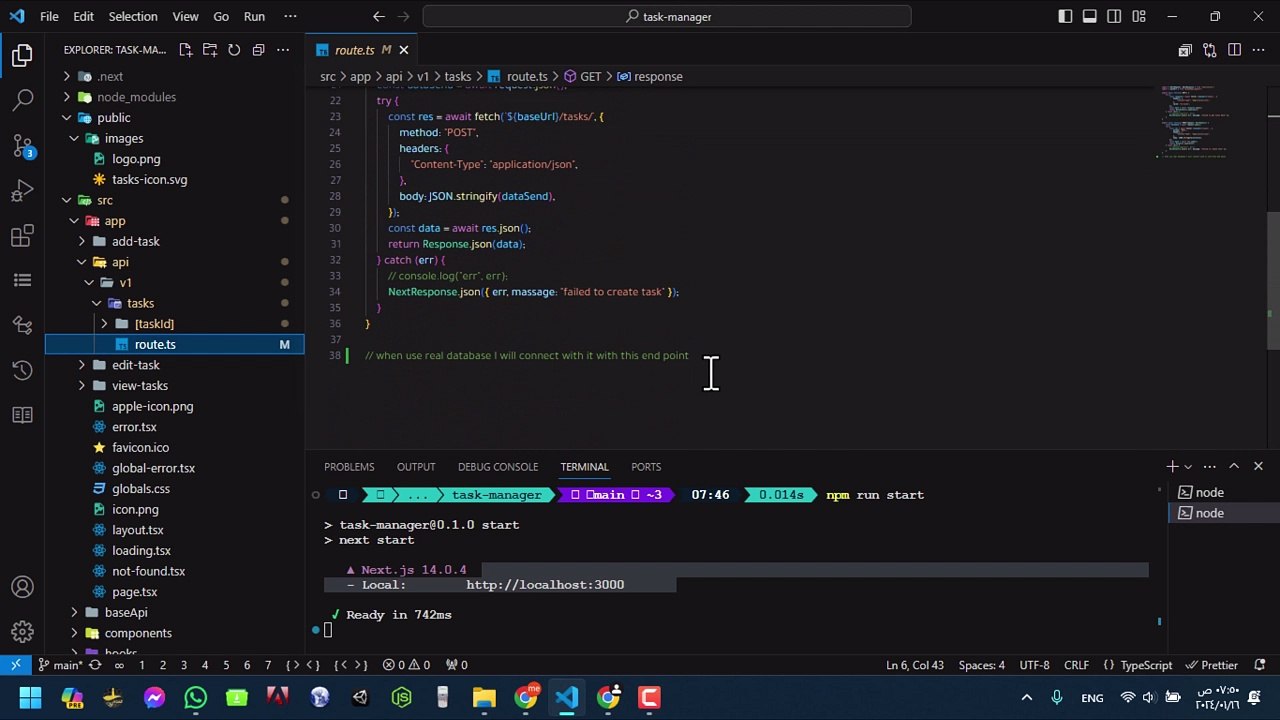The width and height of the screenshot is (1280, 720).
Task: Open editor More Actions ellipsis
Action: (x=1259, y=50)
